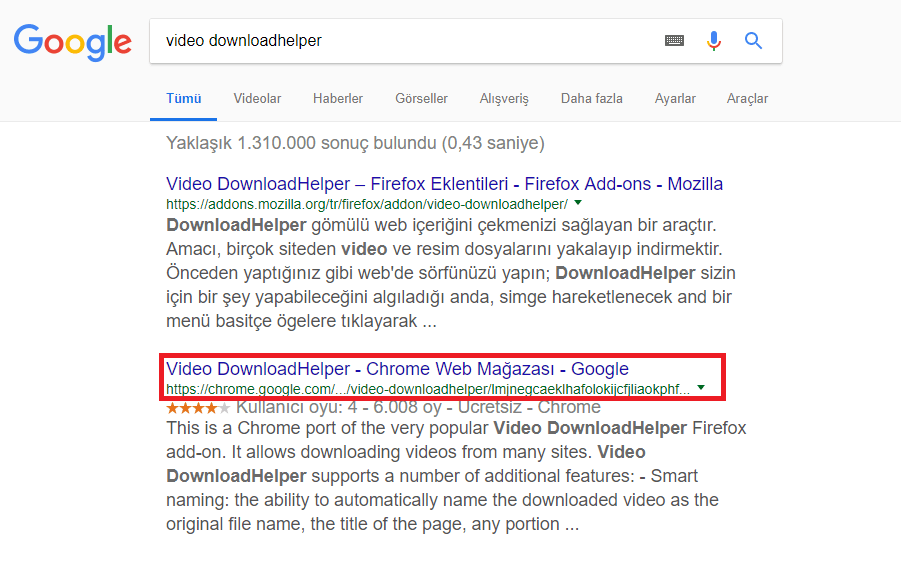Image resolution: width=901 pixels, height=564 pixels.
Task: Click the chrome.google.com green URL
Action: click(428, 389)
